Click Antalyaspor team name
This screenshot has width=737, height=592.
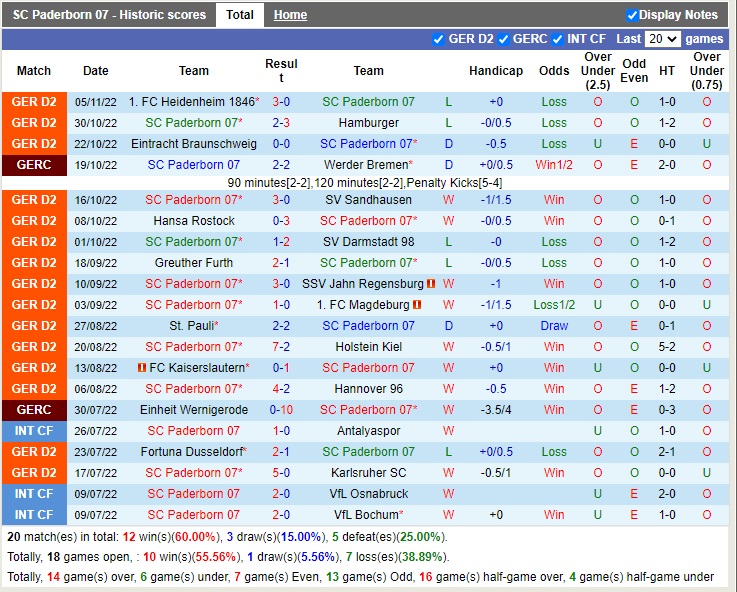pyautogui.click(x=368, y=431)
